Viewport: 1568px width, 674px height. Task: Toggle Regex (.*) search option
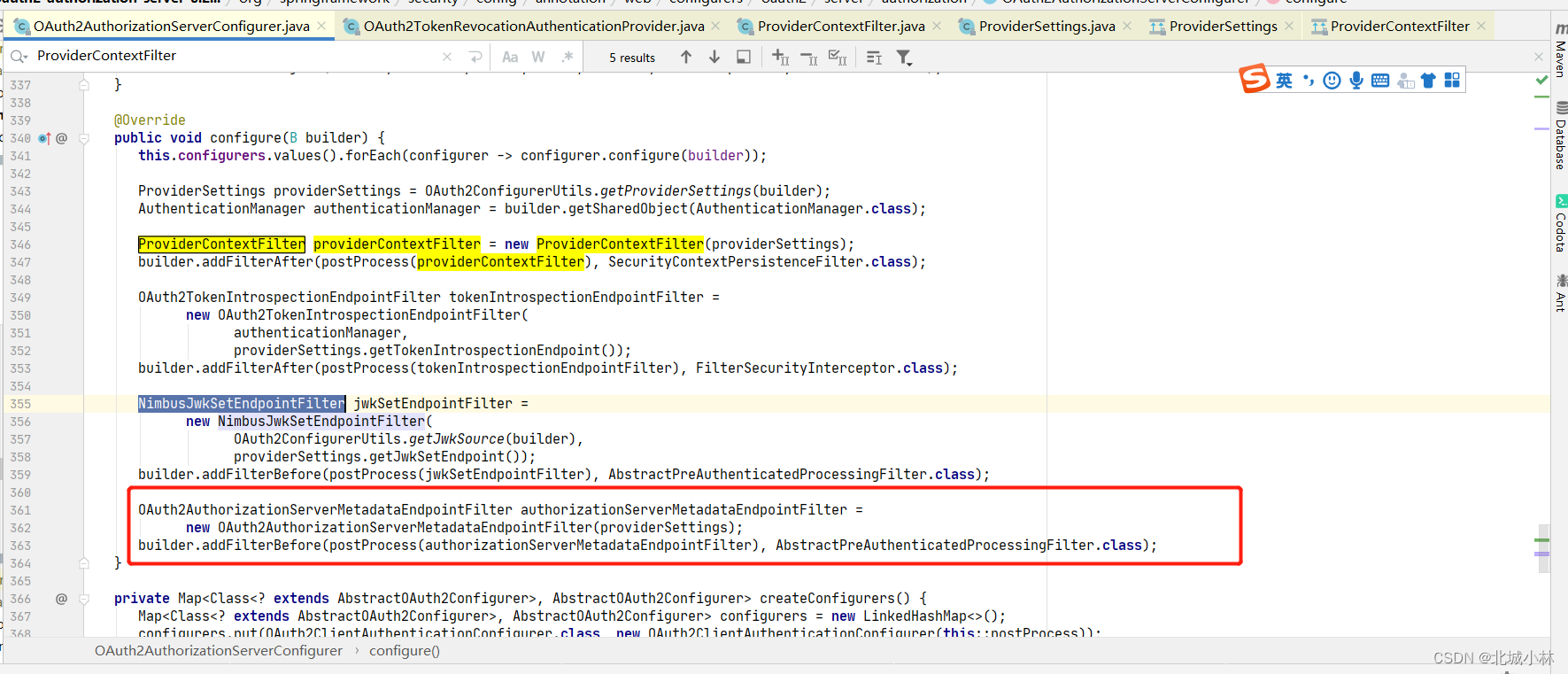click(568, 57)
